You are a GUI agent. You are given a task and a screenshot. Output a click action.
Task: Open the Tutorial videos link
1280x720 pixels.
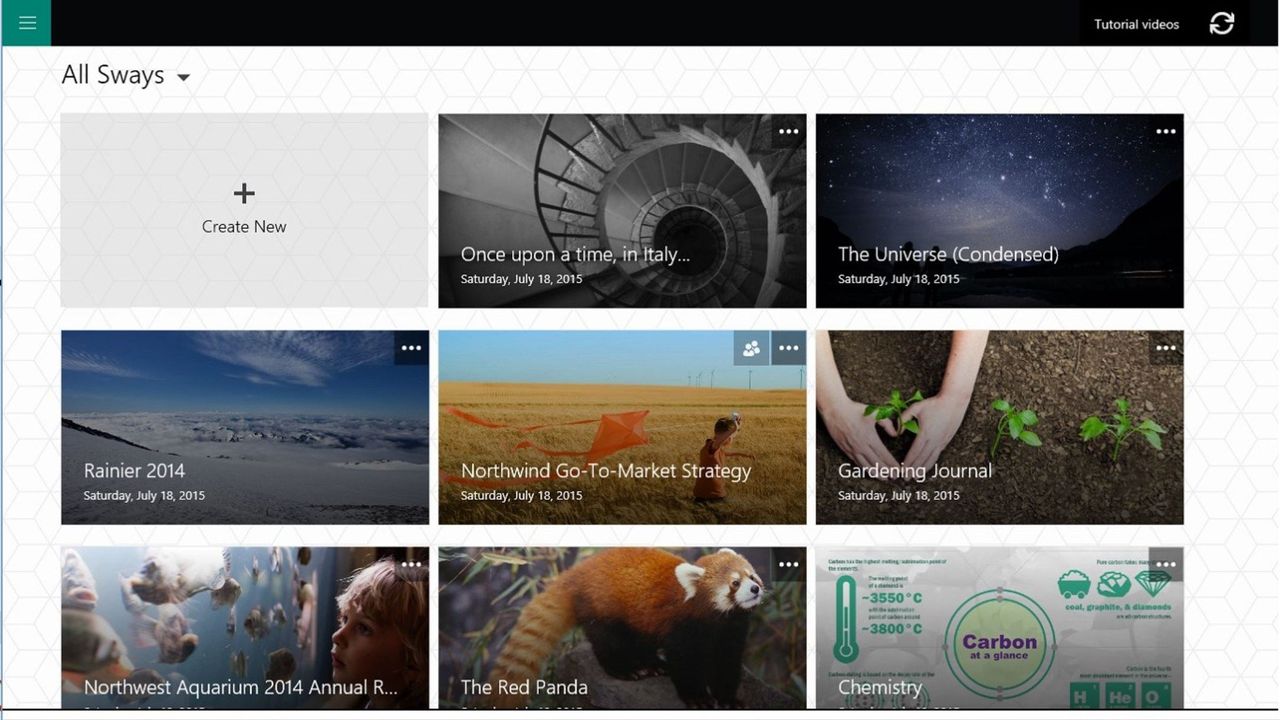[x=1136, y=24]
